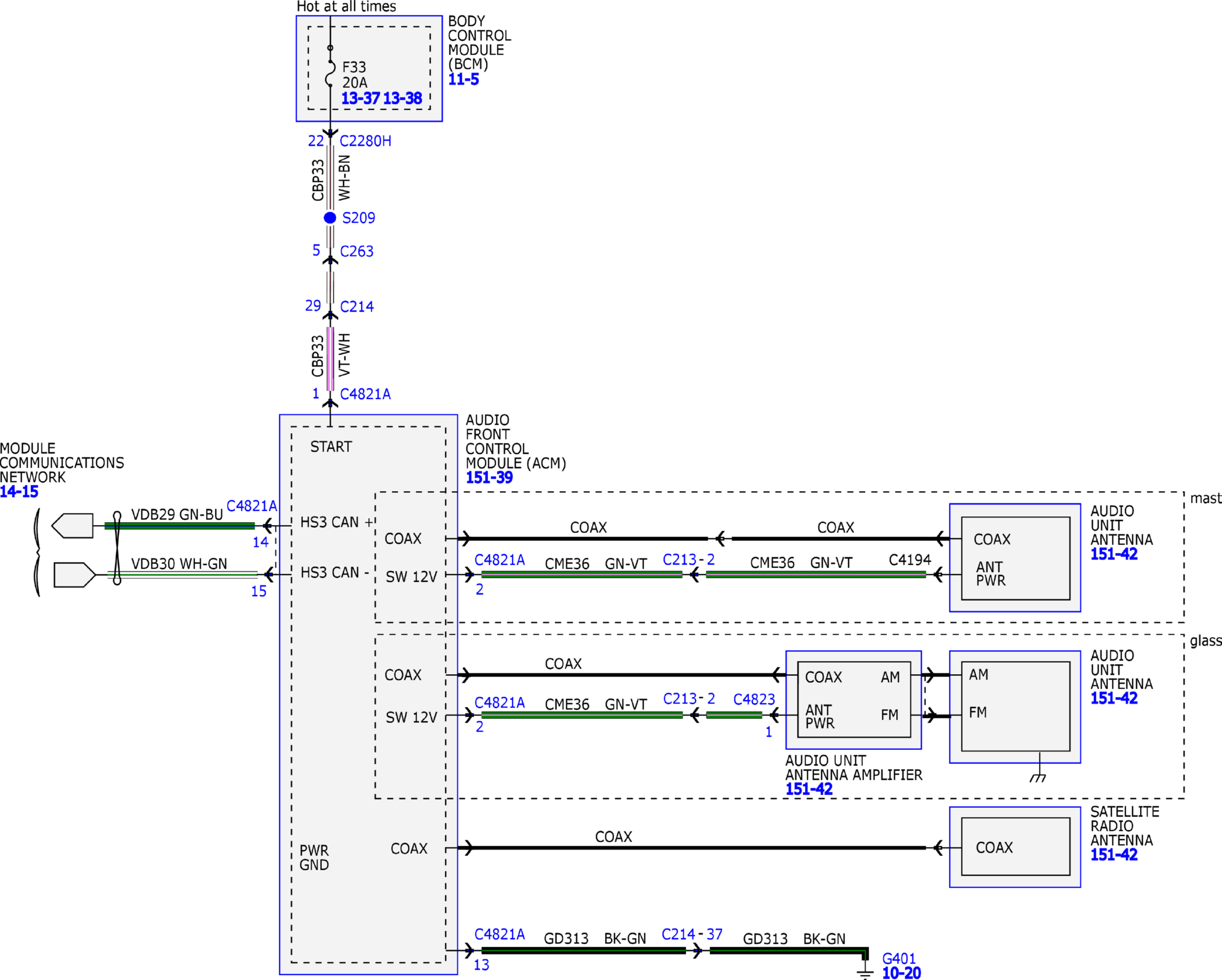Open the 14-15 Module Communications Network link
This screenshot has height=980, width=1222.
pos(19,492)
